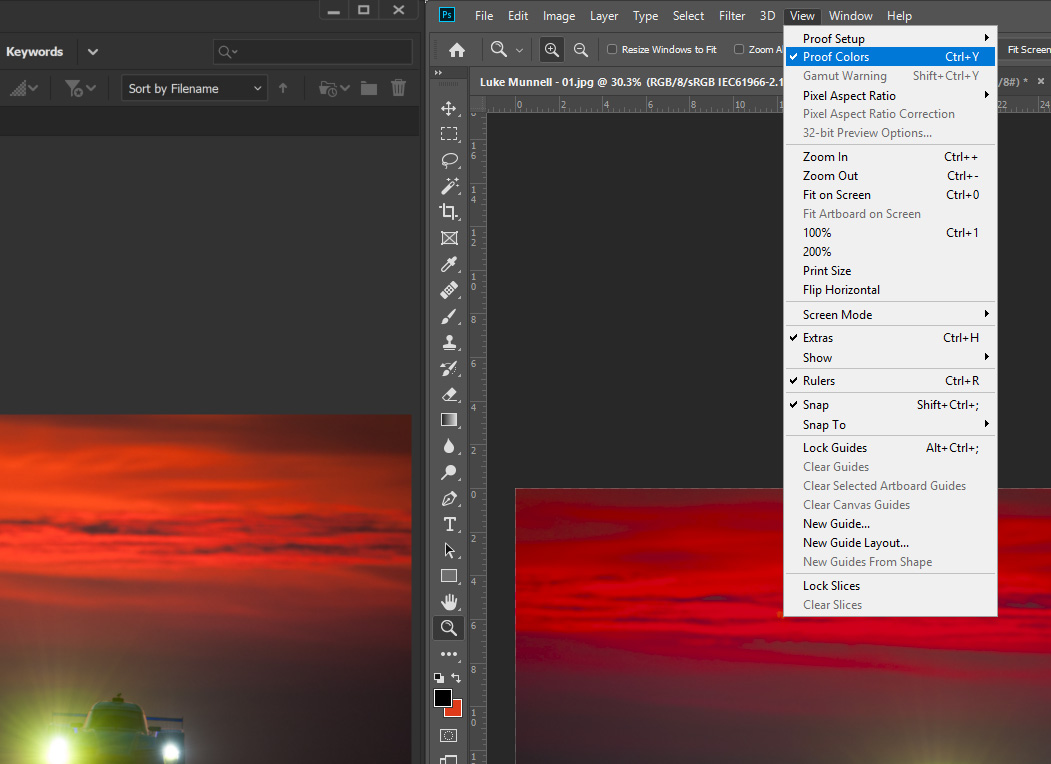Screen dimensions: 1051x764
Task: Click the Fit Screen button
Action: pyautogui.click(x=1029, y=48)
